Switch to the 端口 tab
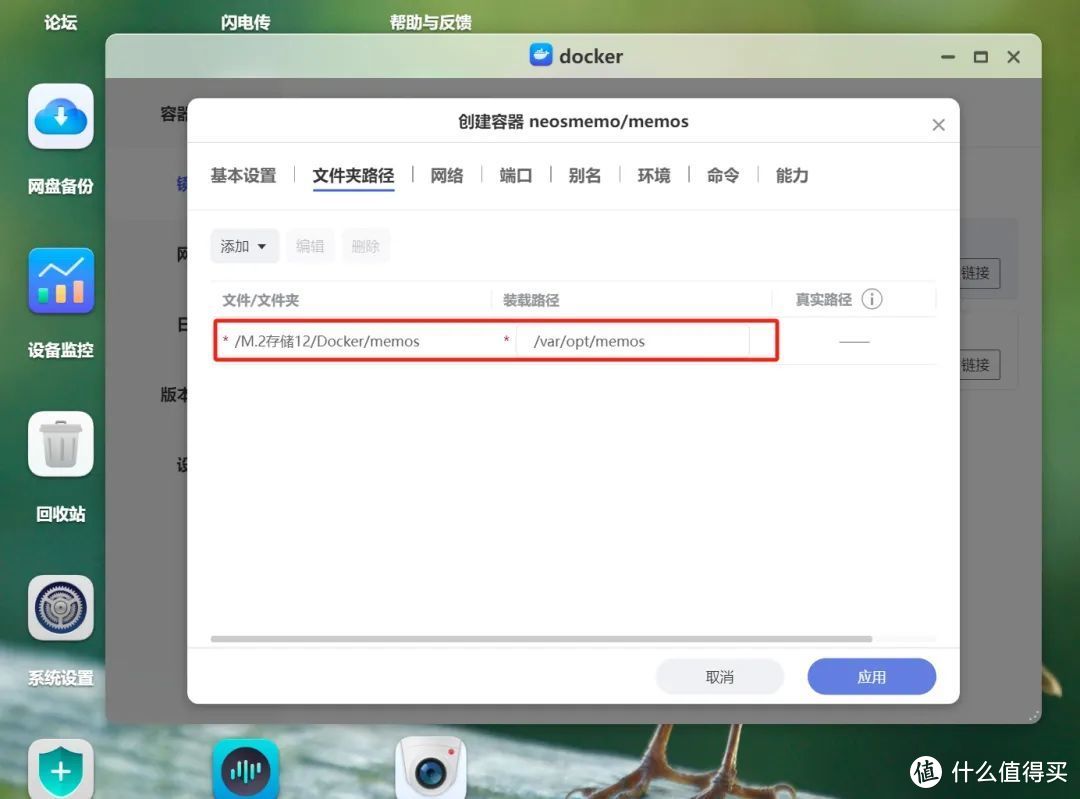The image size is (1080, 799). 515,175
